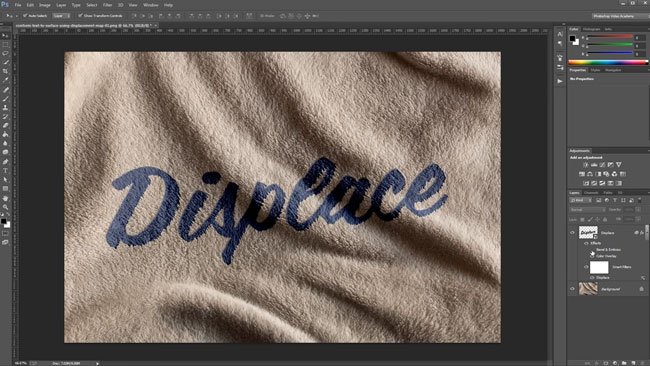Add a Channel Mixer adjustment
The image size is (650, 366).
(615, 174)
